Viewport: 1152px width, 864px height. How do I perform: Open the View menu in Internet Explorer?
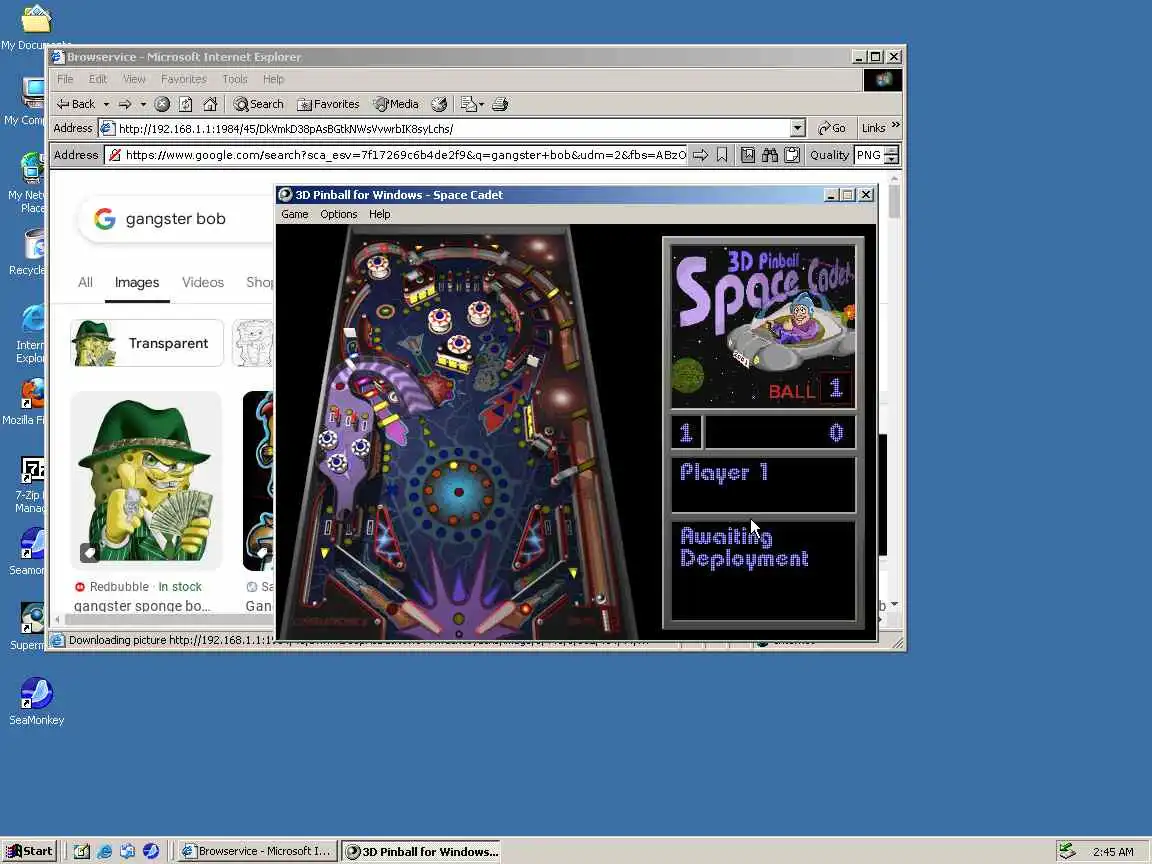pyautogui.click(x=134, y=79)
